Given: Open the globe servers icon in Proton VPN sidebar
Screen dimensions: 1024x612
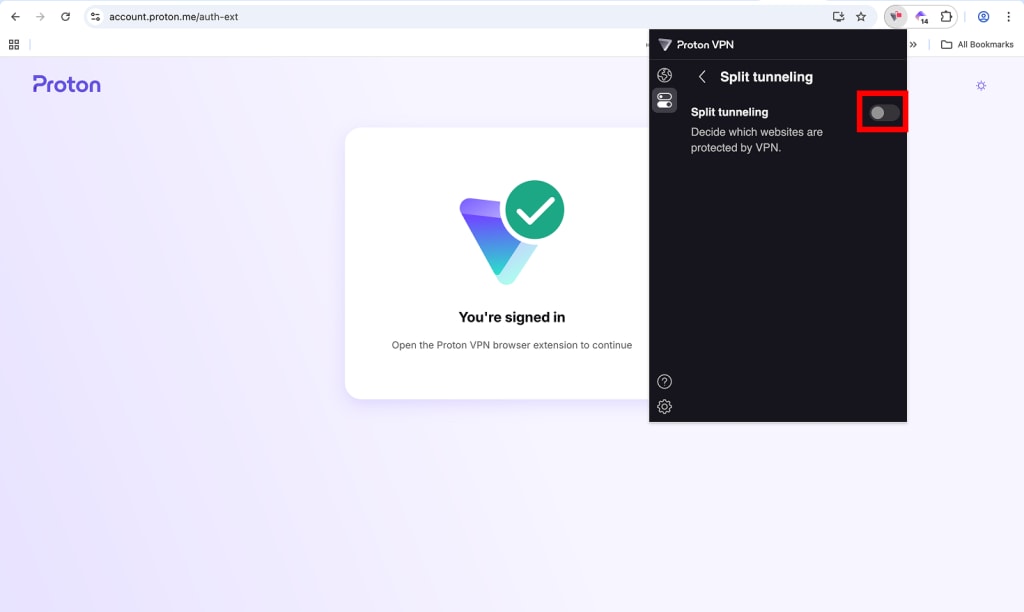Looking at the screenshot, I should [664, 75].
